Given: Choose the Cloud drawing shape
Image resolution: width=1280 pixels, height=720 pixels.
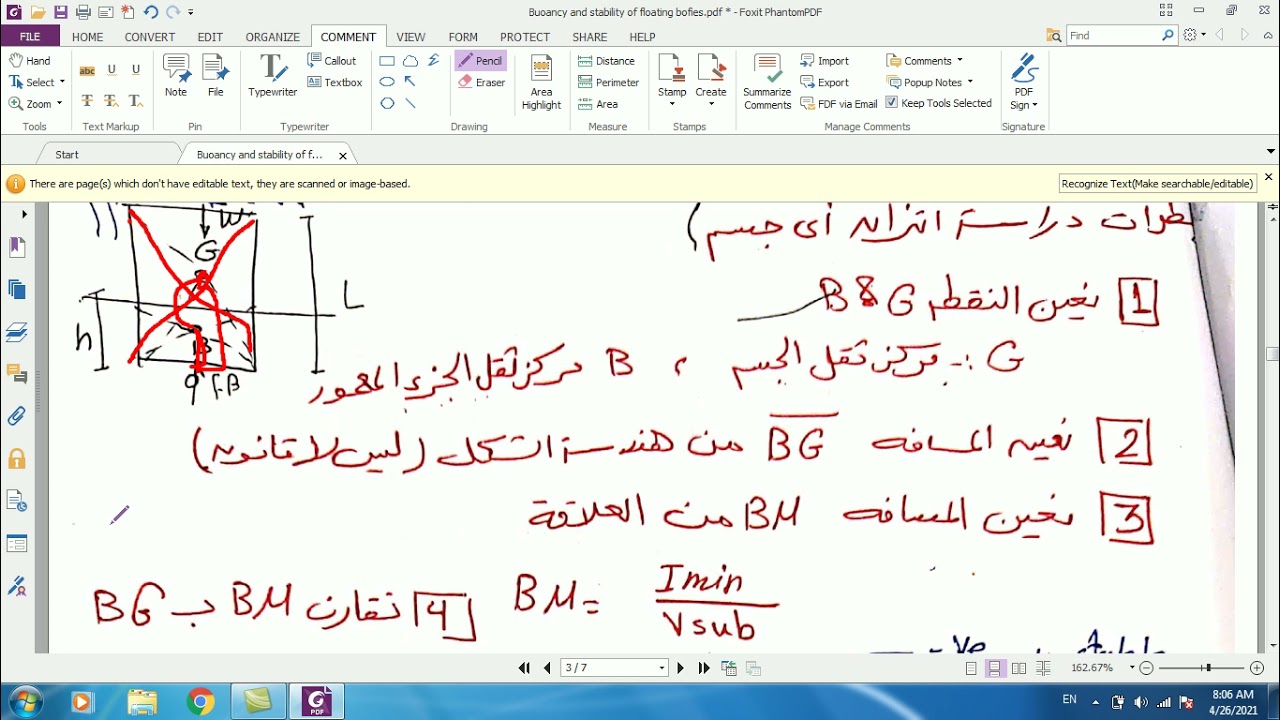Looking at the screenshot, I should [410, 61].
